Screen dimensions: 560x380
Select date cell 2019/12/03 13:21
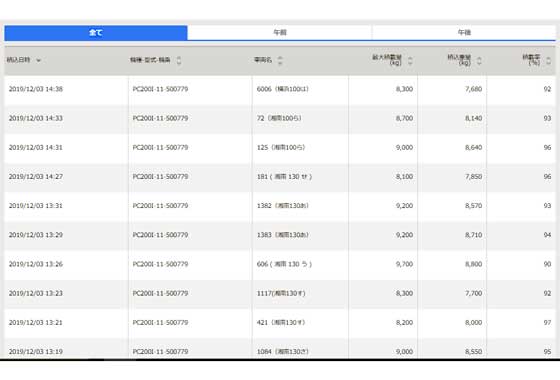(x=36, y=322)
